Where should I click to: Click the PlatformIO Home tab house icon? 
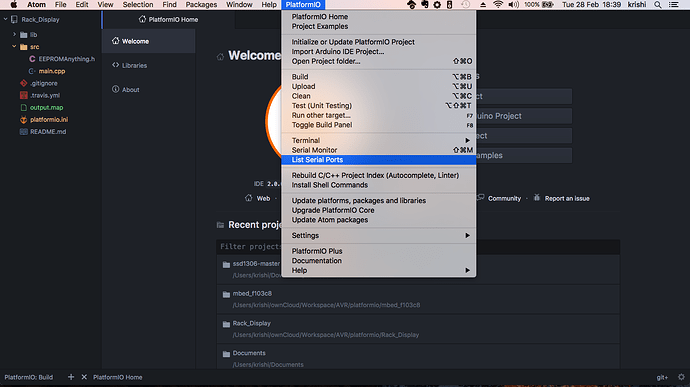click(142, 19)
